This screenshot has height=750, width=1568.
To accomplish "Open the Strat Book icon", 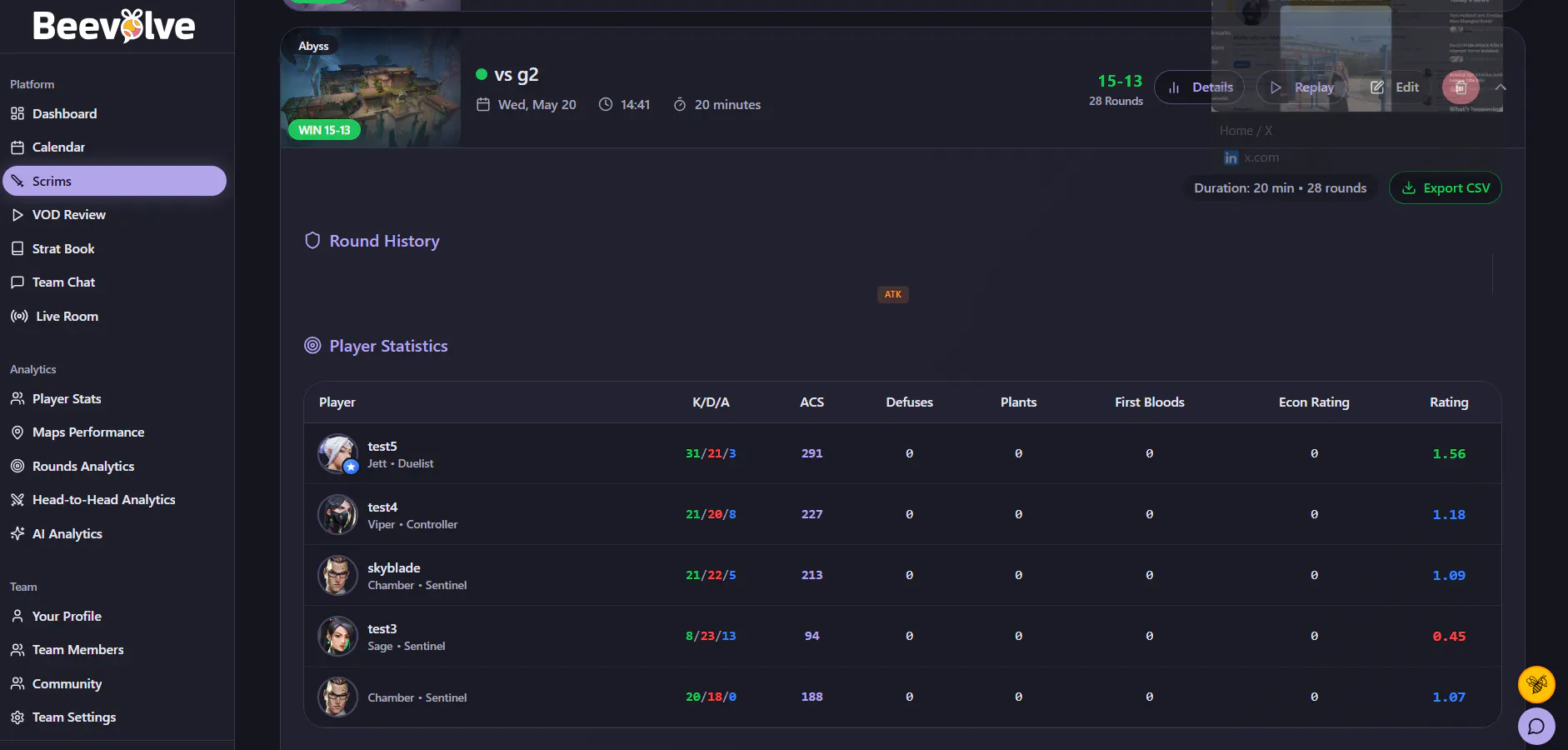I will [17, 248].
